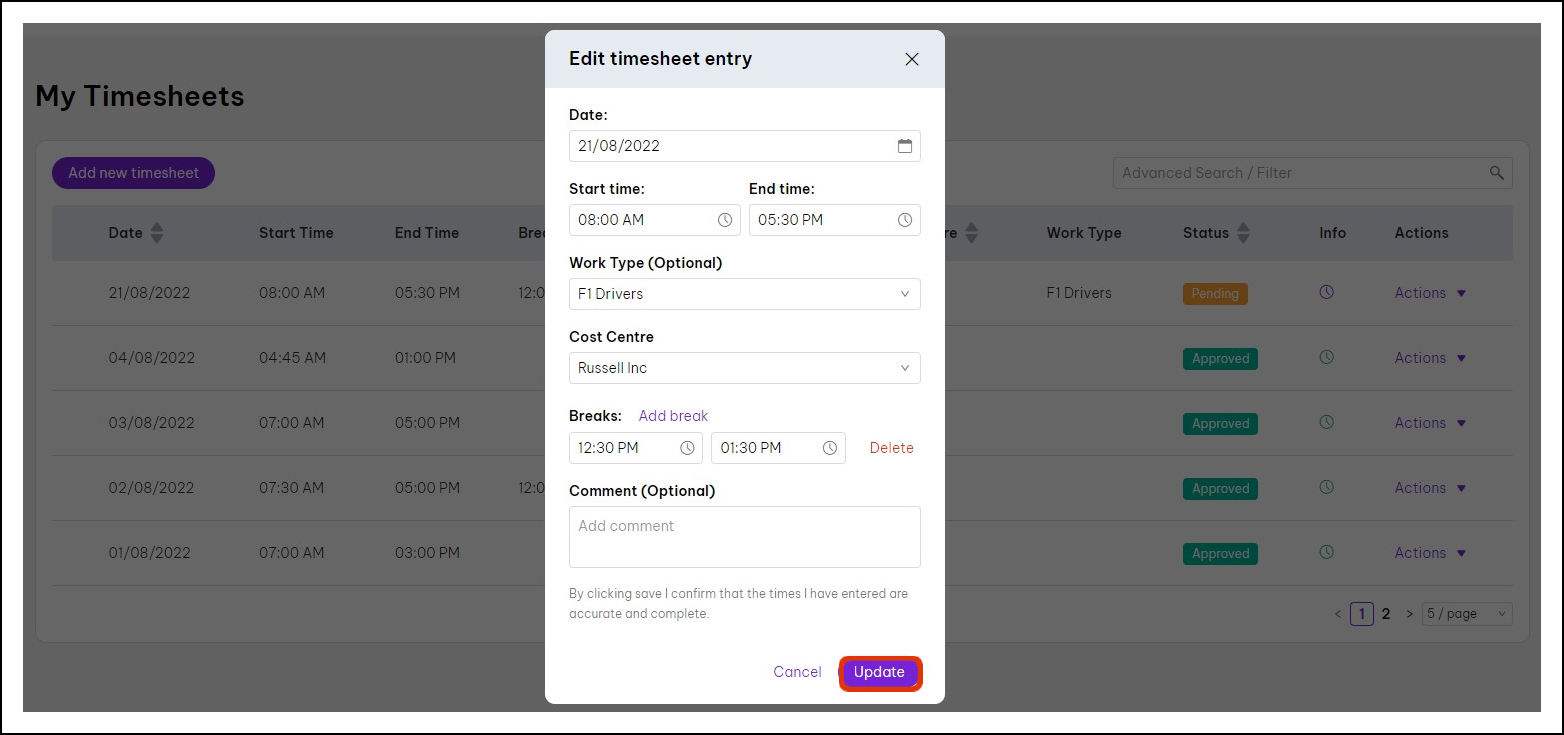Click the Start time clock icon

pyautogui.click(x=725, y=220)
